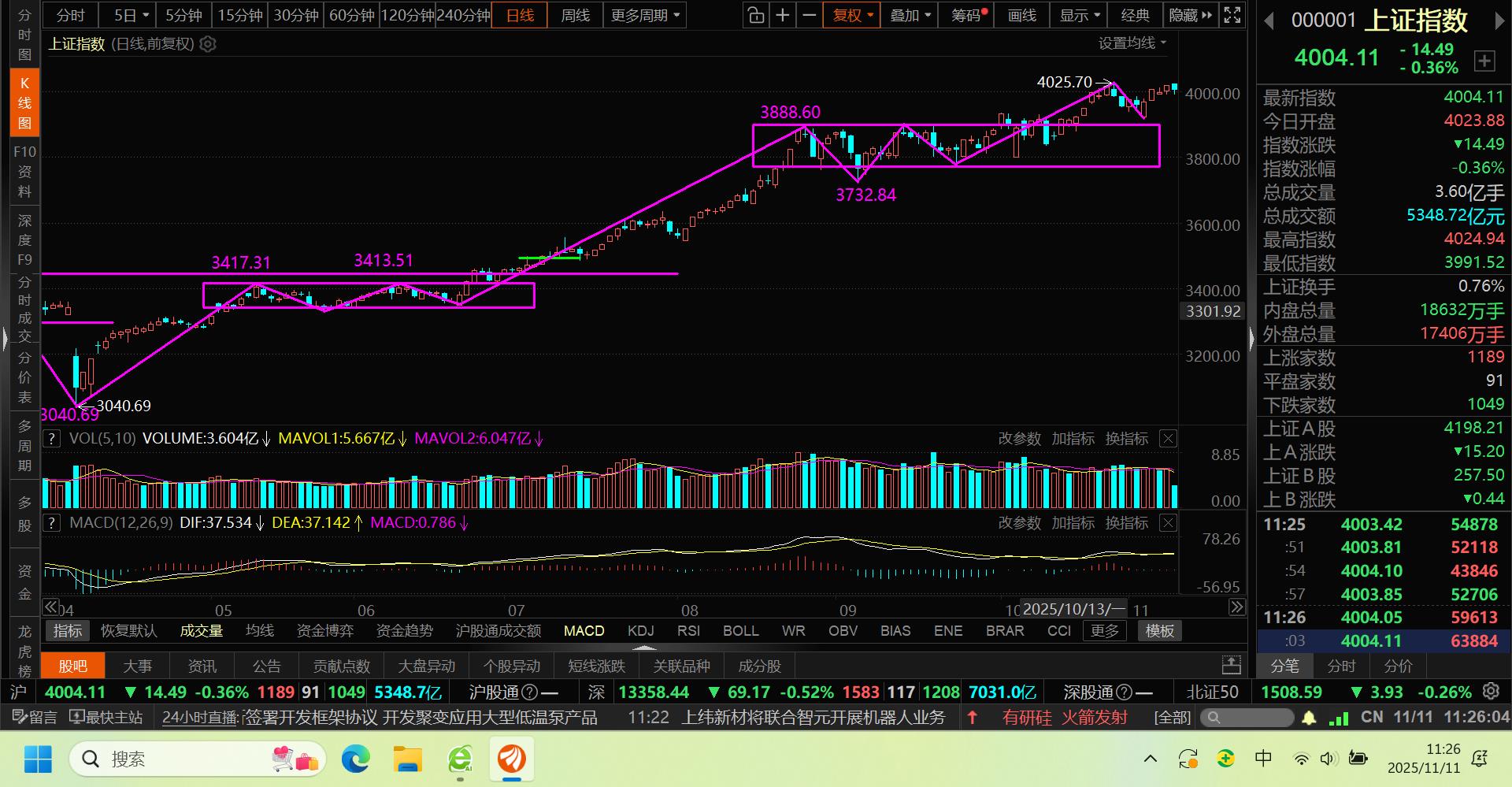1512x787 pixels.
Task: Expand 更多周期 more periods dropdown
Action: pyautogui.click(x=645, y=15)
